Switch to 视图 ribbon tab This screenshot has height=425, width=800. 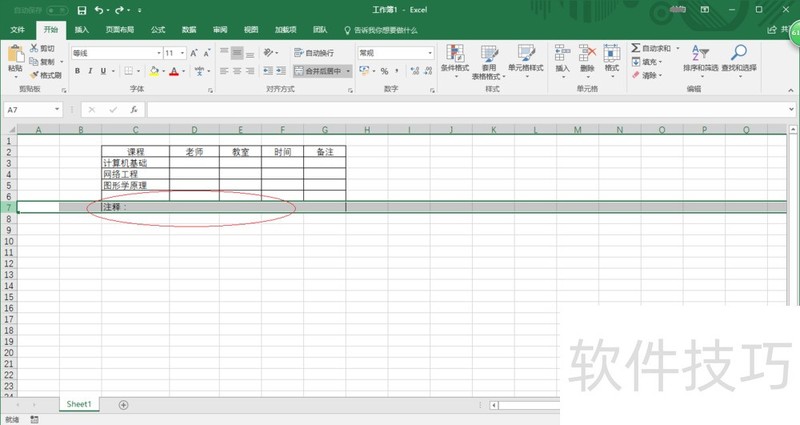coord(251,30)
